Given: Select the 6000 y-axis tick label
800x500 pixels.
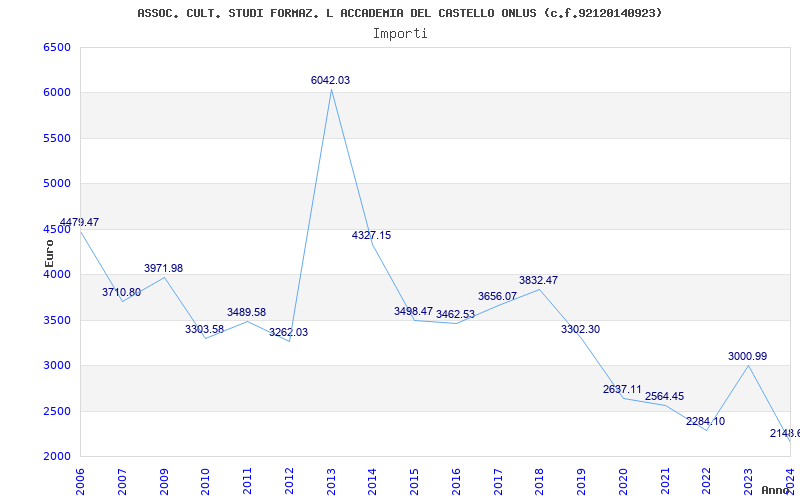Looking at the screenshot, I should 57,92.
